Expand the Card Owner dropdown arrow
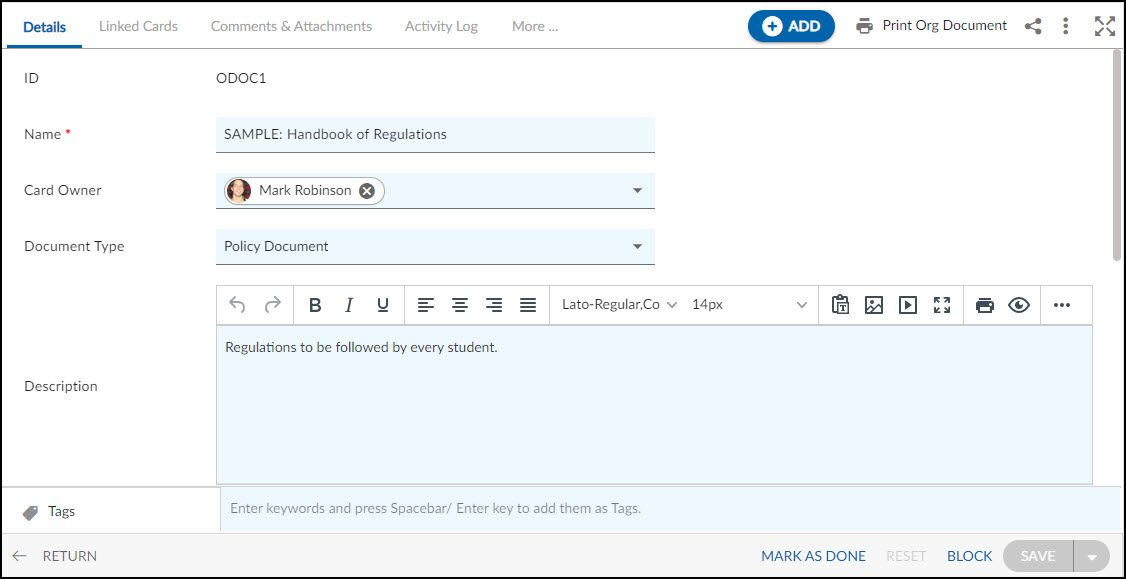 click(636, 190)
